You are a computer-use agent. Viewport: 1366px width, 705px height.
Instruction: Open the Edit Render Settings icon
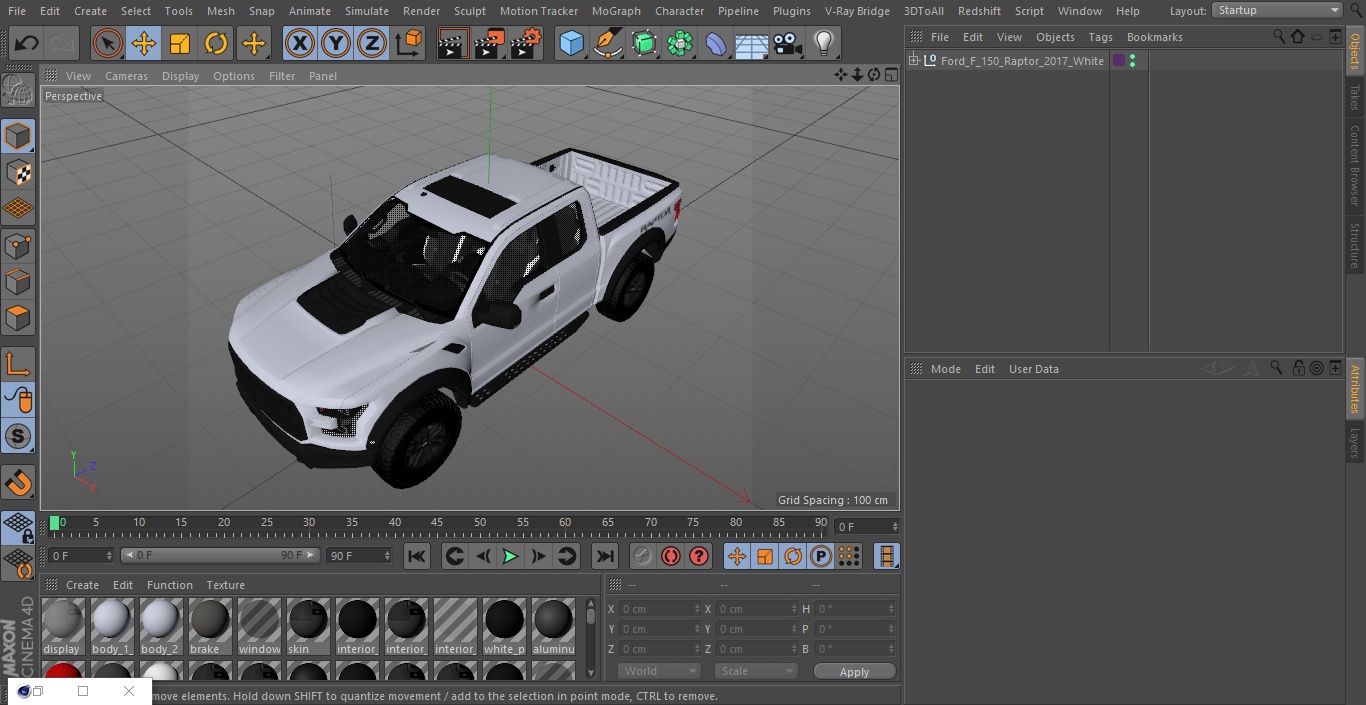point(526,43)
